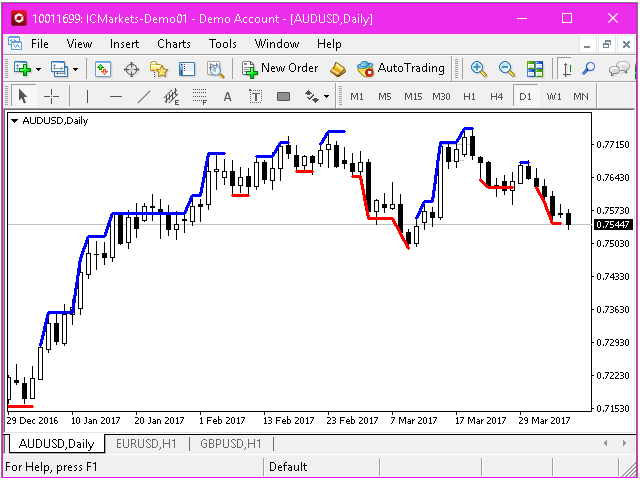Open the Charts menu

(173, 44)
